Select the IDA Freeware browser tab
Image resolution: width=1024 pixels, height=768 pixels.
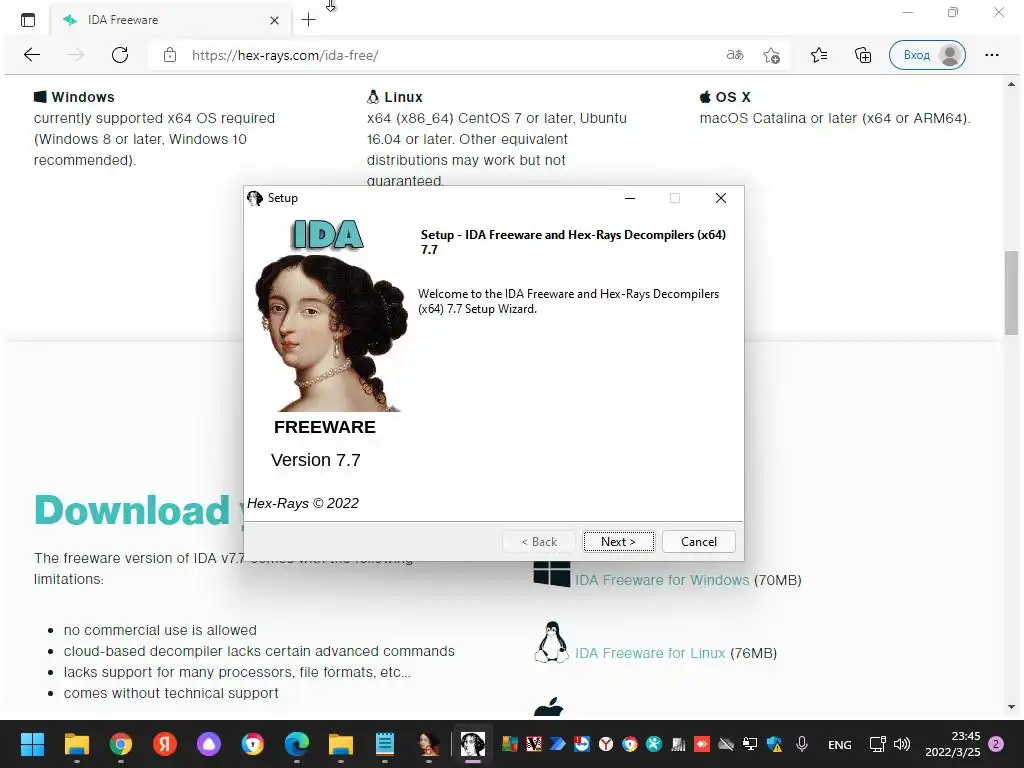170,20
